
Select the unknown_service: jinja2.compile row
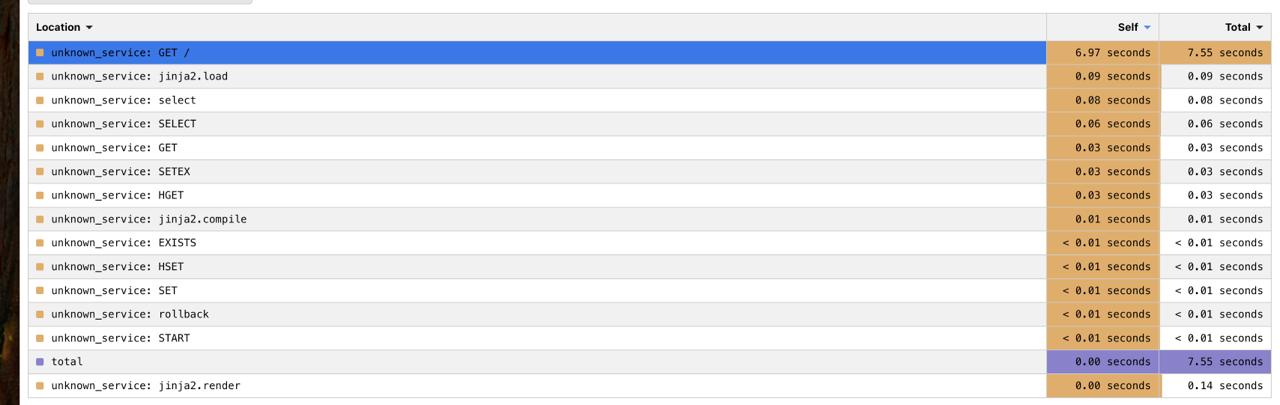650,219
